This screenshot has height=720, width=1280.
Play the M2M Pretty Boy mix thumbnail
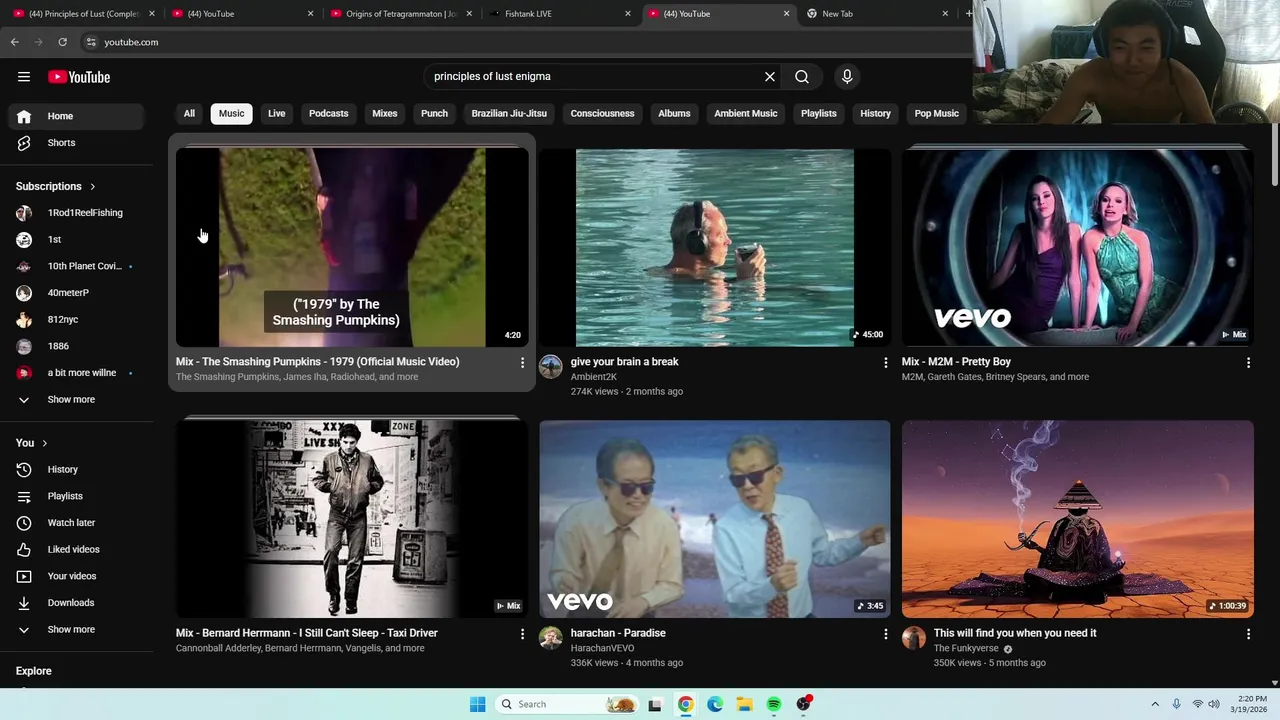(1078, 247)
